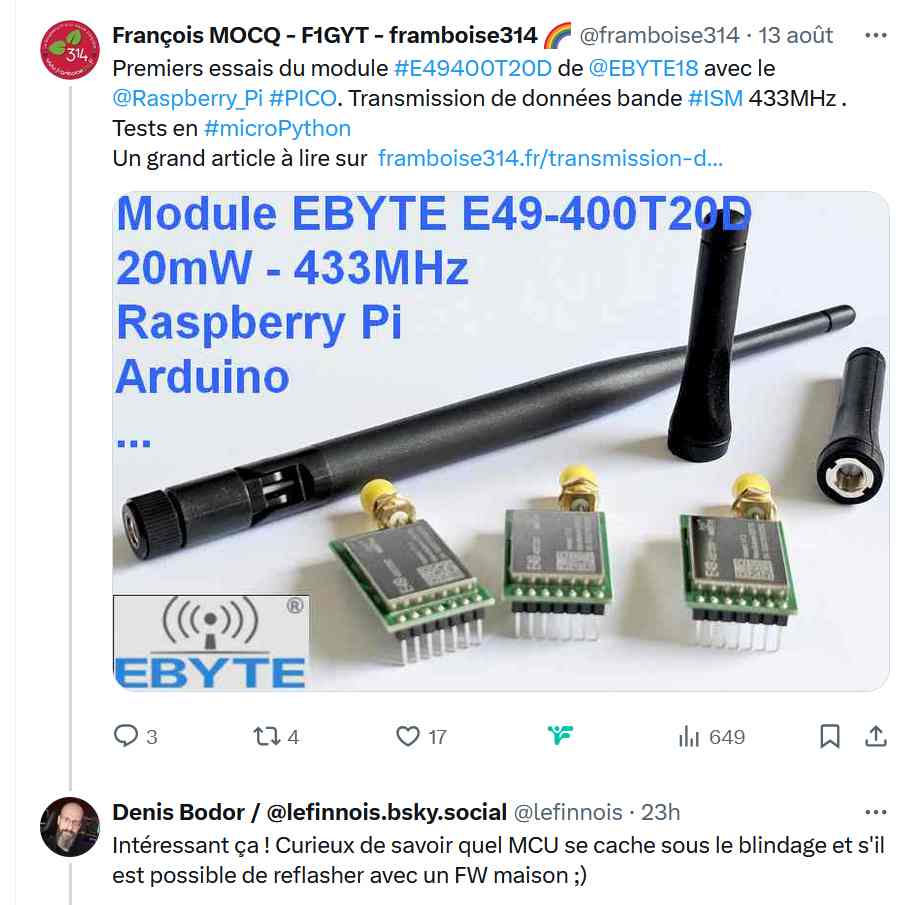Open Denis Bodor profile avatar
The height and width of the screenshot is (905, 909).
pos(70,827)
